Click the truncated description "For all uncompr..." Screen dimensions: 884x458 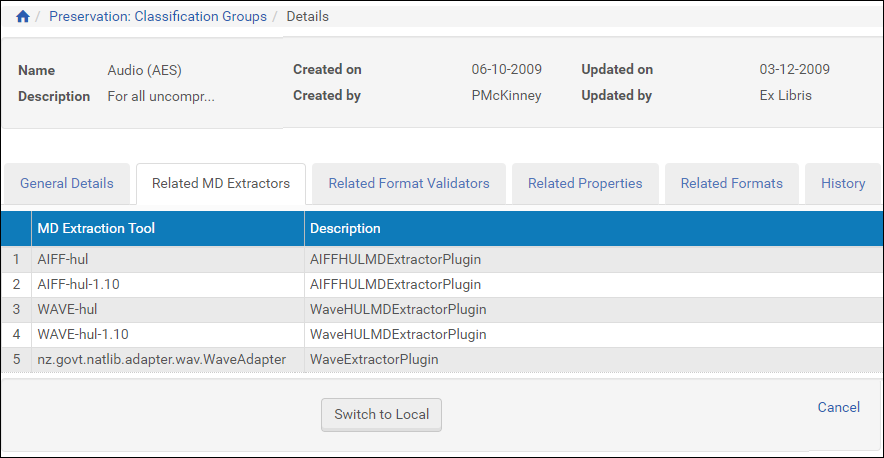point(161,97)
